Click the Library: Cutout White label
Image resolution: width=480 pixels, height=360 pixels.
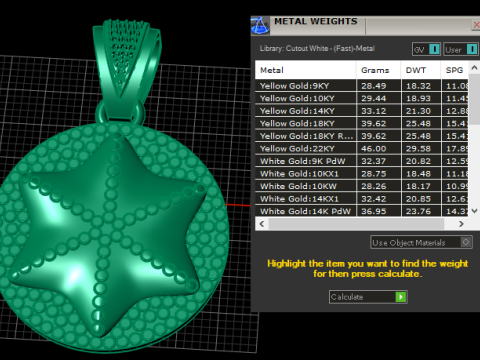(317, 49)
